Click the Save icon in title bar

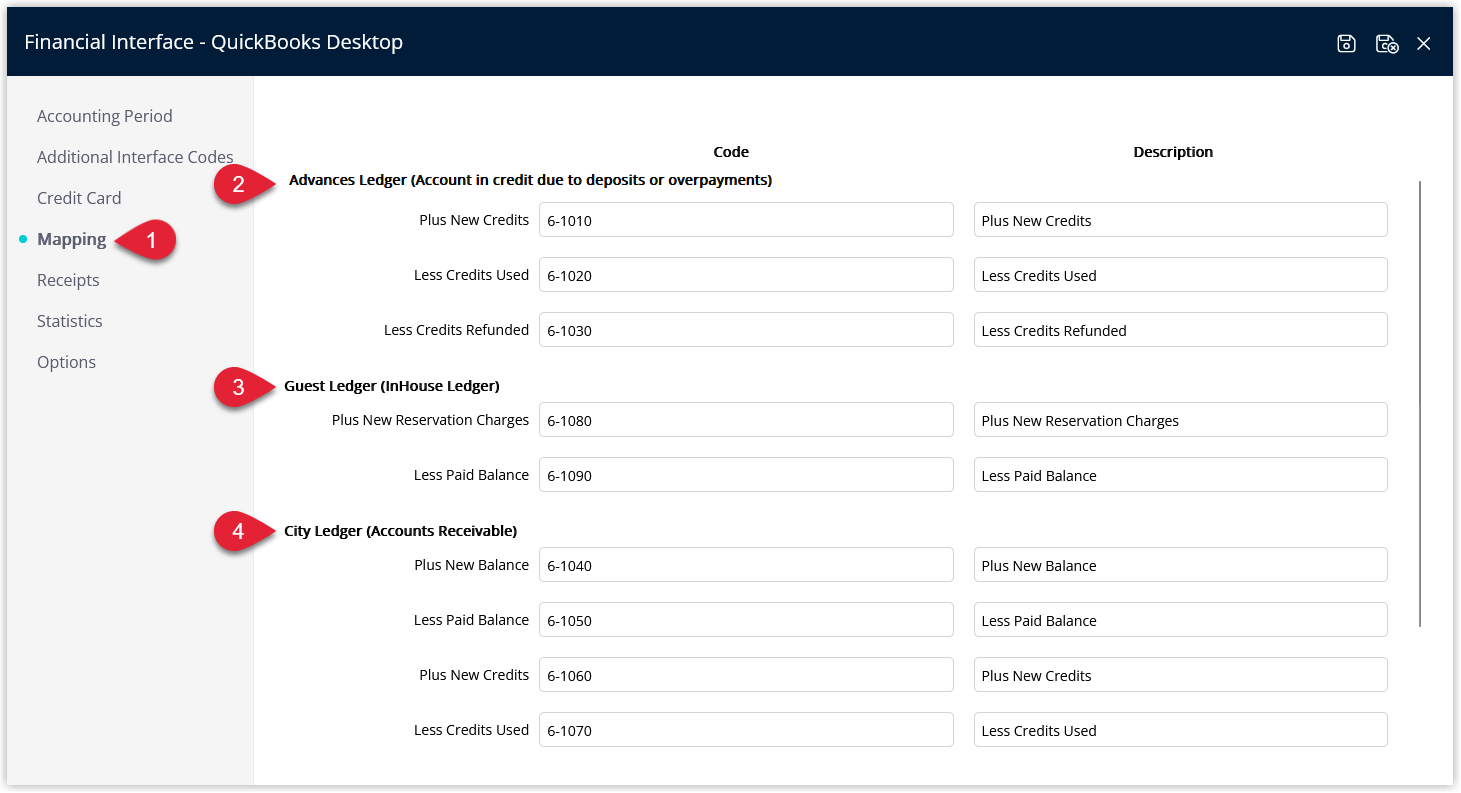[1346, 43]
